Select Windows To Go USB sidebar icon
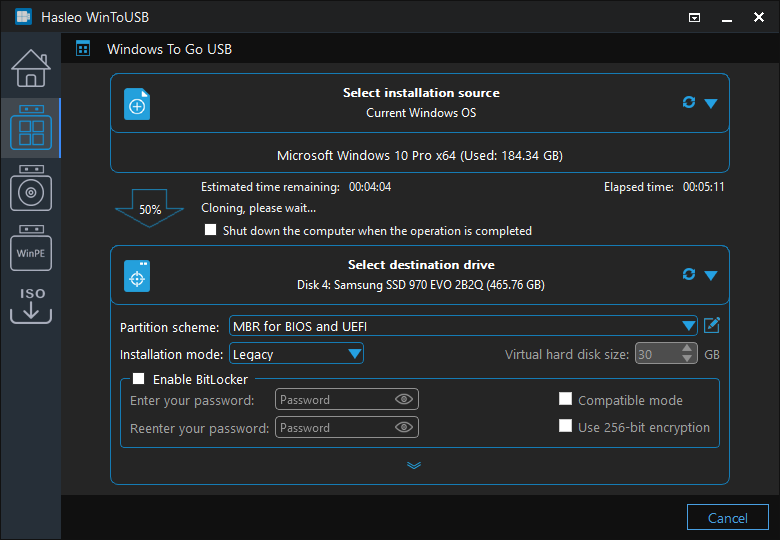The height and width of the screenshot is (540, 780). coord(31,128)
